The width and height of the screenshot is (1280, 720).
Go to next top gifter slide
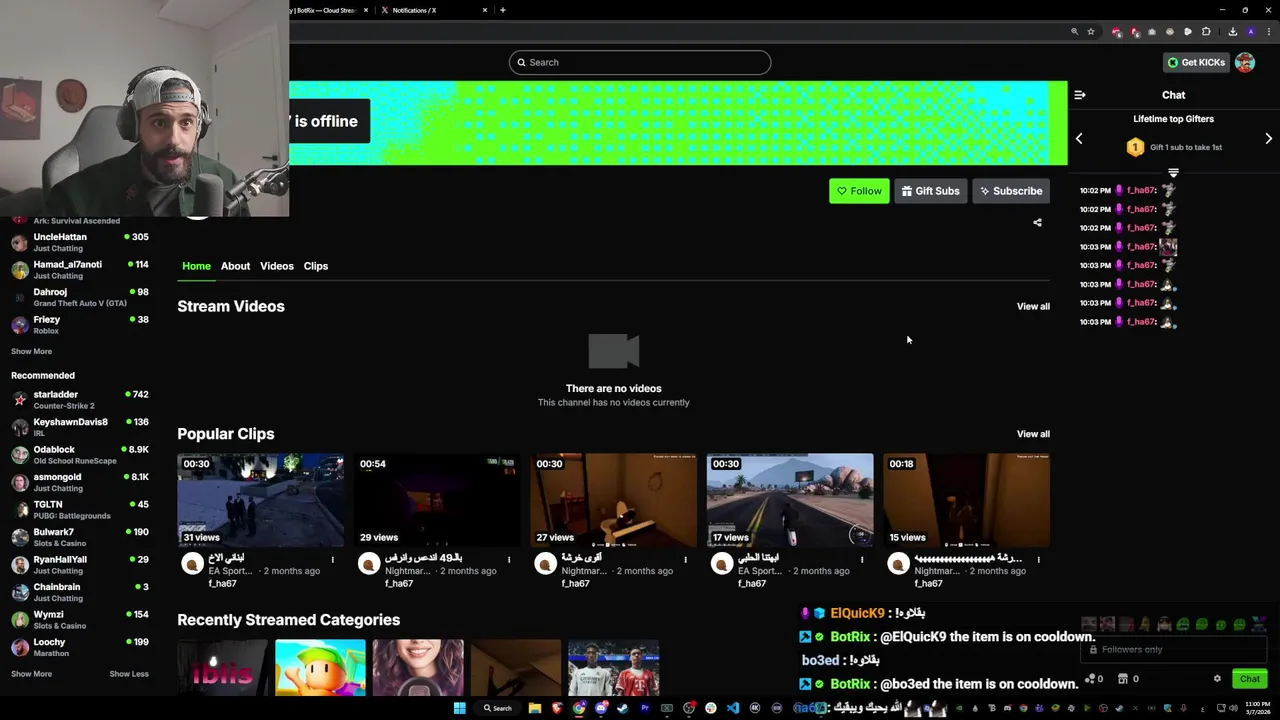click(x=1268, y=139)
